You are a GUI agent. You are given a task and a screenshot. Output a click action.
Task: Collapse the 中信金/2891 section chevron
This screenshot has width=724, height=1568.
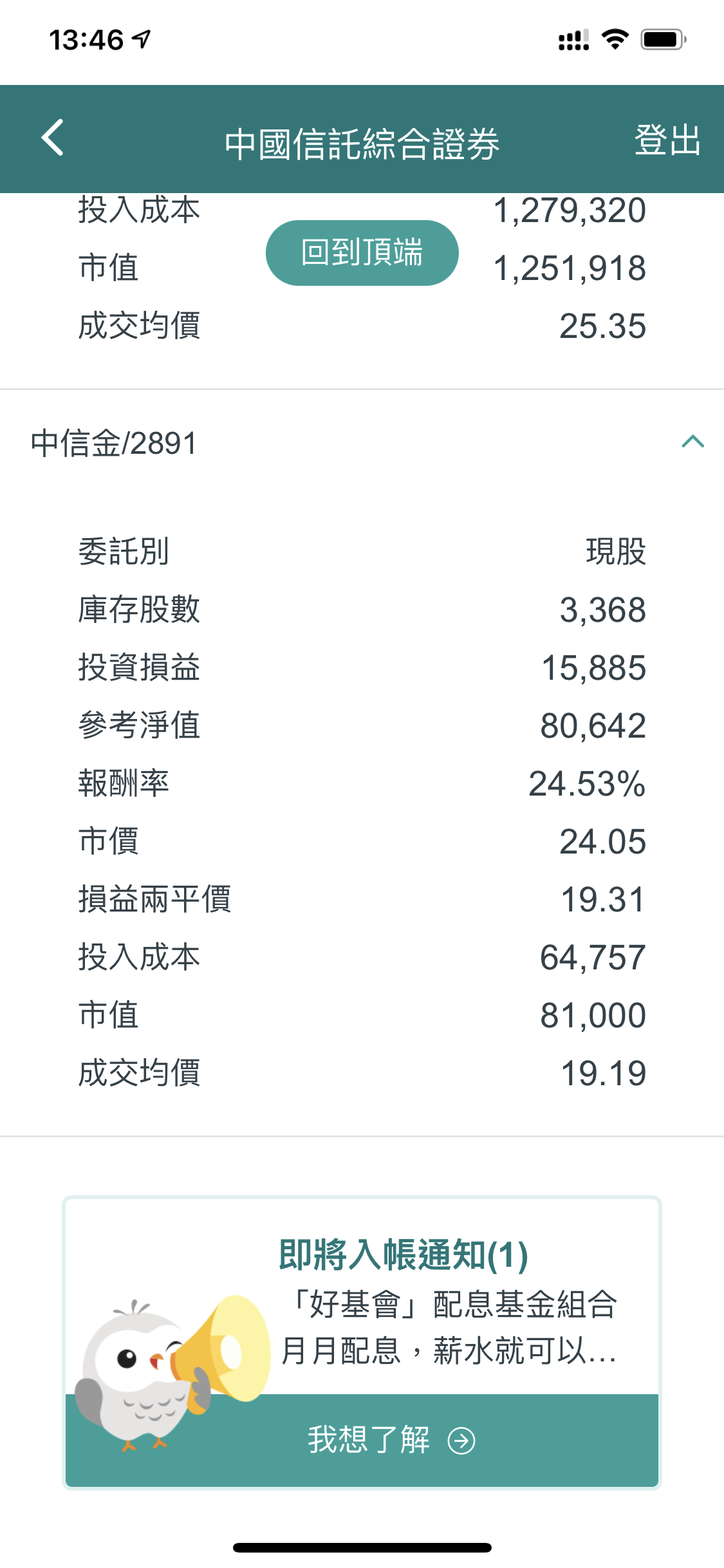[x=692, y=442]
